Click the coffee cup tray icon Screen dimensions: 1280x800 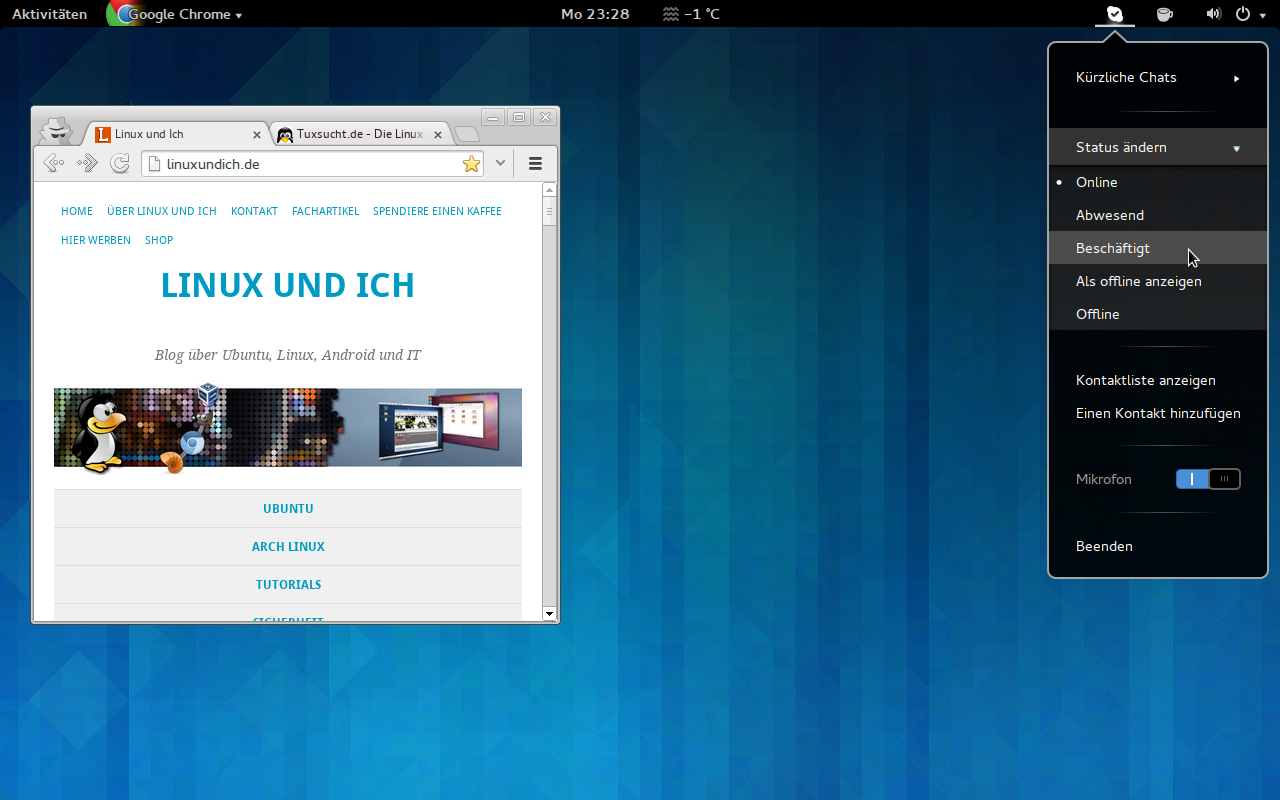(1164, 14)
